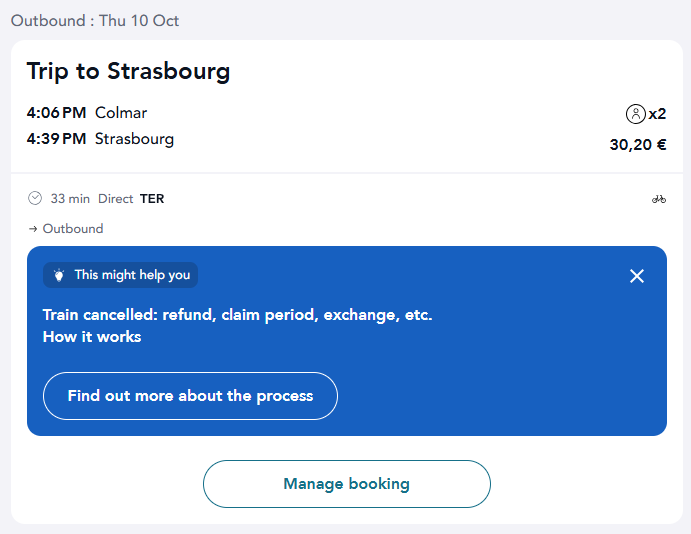
Task: Click the 4:39 PM Strasbourg arrival
Action: (100, 139)
